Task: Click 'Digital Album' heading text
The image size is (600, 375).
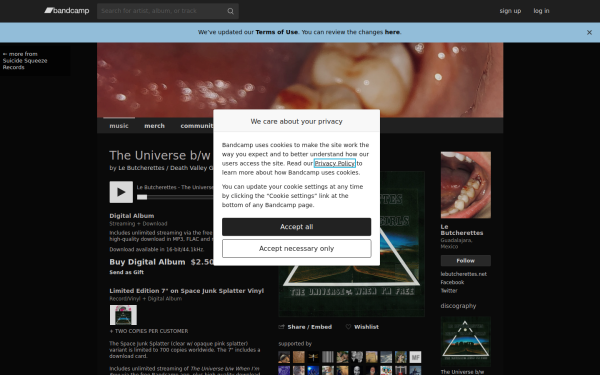Action: click(x=132, y=216)
